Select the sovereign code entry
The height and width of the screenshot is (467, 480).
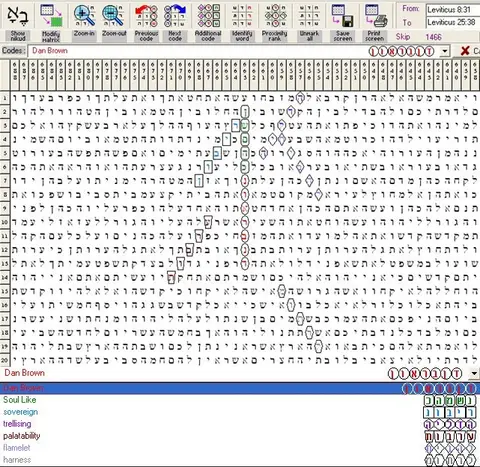click(x=20, y=412)
